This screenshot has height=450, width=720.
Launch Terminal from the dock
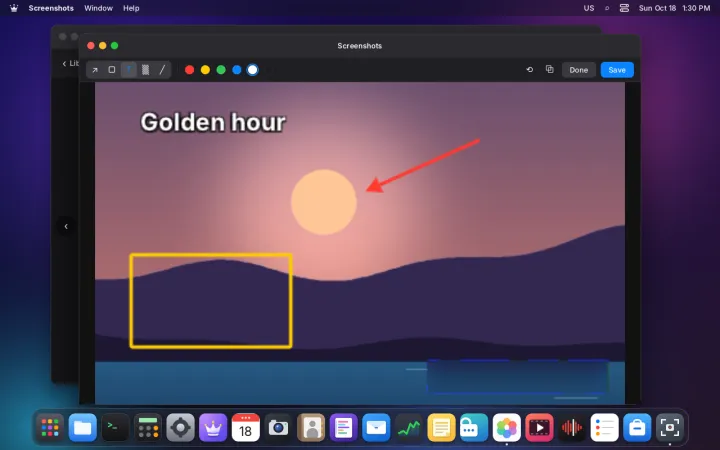[115, 428]
